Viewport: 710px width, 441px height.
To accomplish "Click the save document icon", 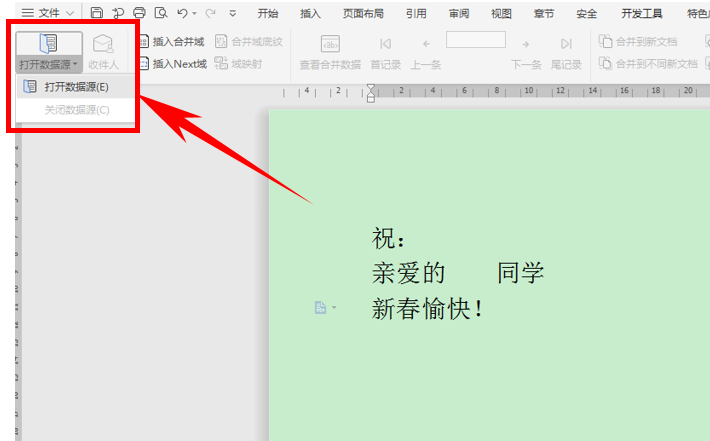I will 96,13.
